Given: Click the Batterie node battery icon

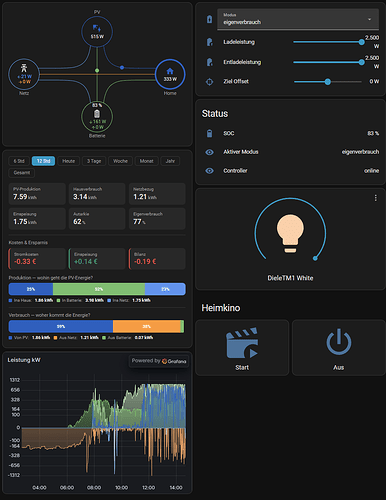Looking at the screenshot, I should click(x=97, y=114).
